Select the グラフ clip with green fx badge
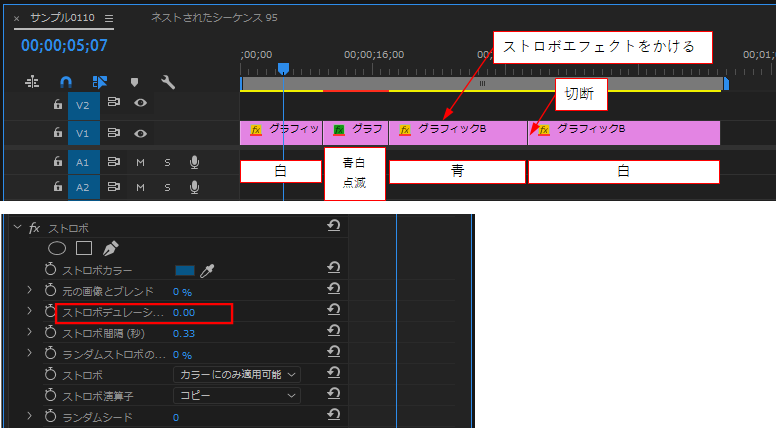 pos(356,133)
